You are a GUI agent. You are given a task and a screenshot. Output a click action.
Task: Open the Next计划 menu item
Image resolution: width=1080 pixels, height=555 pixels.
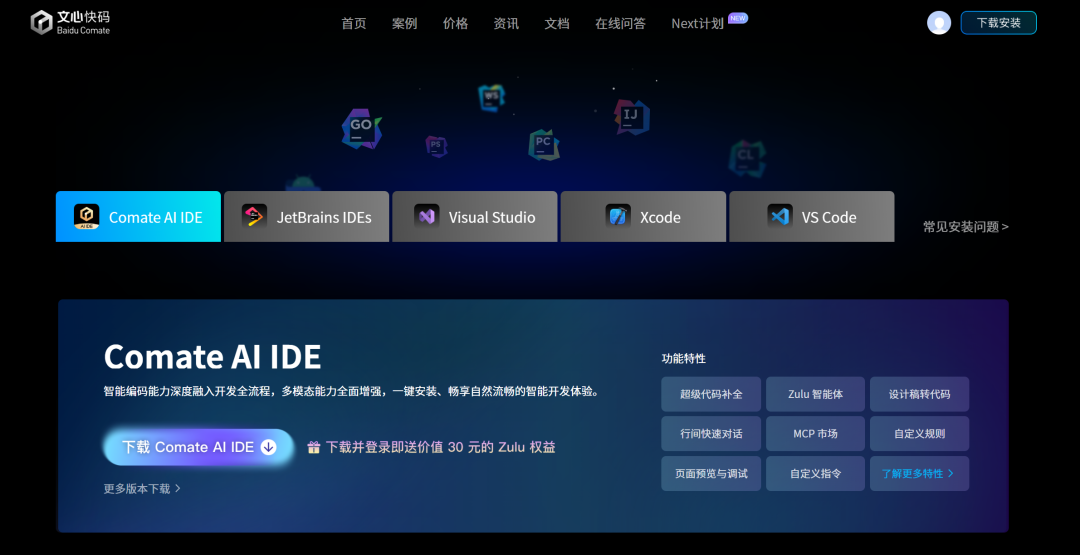coord(698,23)
